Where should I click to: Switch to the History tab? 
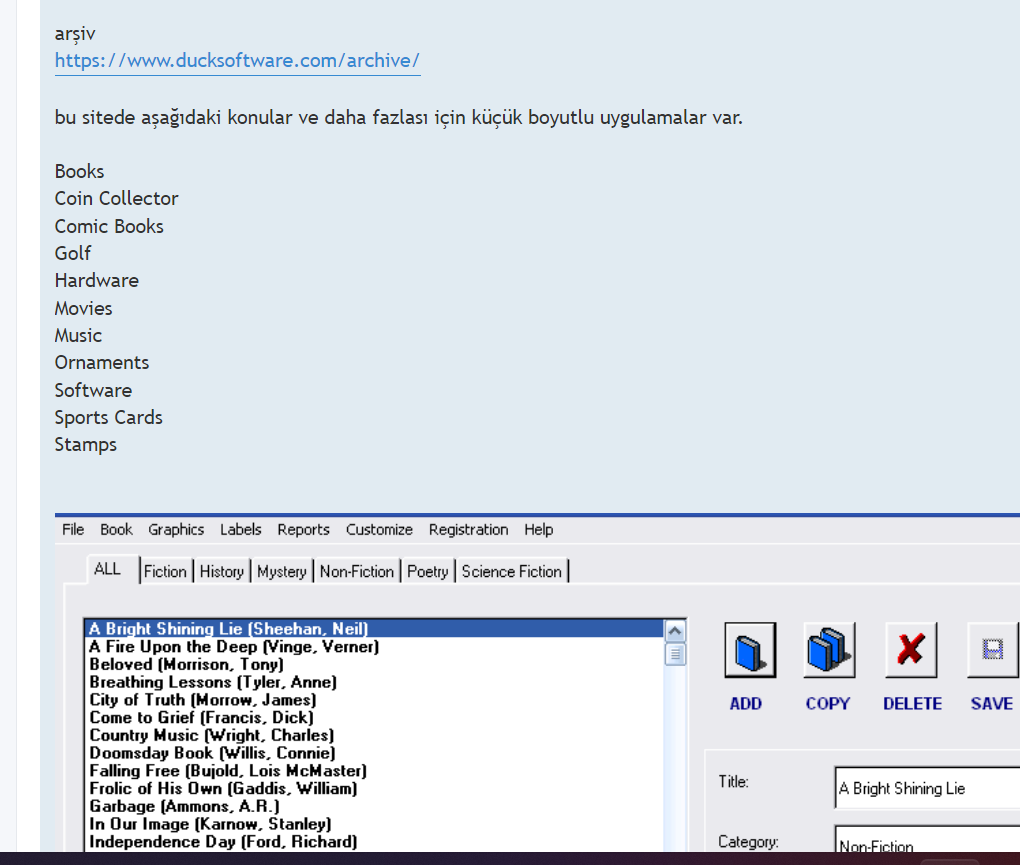[x=222, y=571]
